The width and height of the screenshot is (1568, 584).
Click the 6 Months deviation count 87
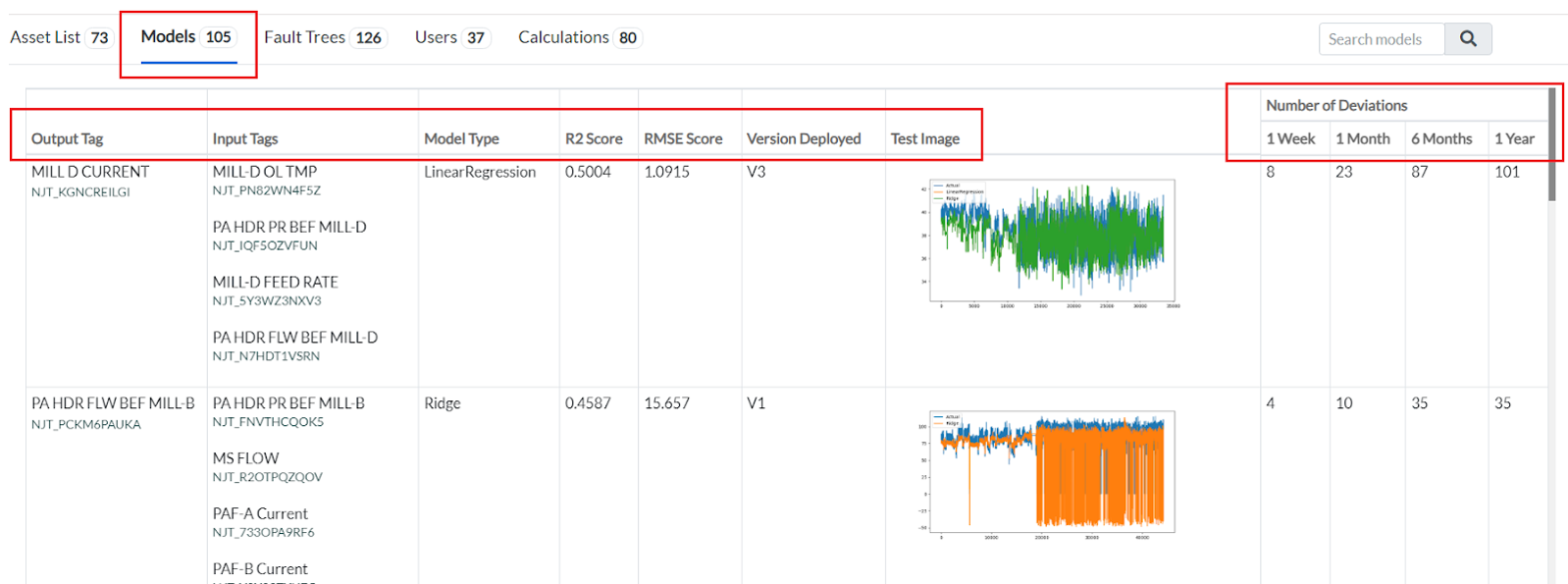(1420, 172)
